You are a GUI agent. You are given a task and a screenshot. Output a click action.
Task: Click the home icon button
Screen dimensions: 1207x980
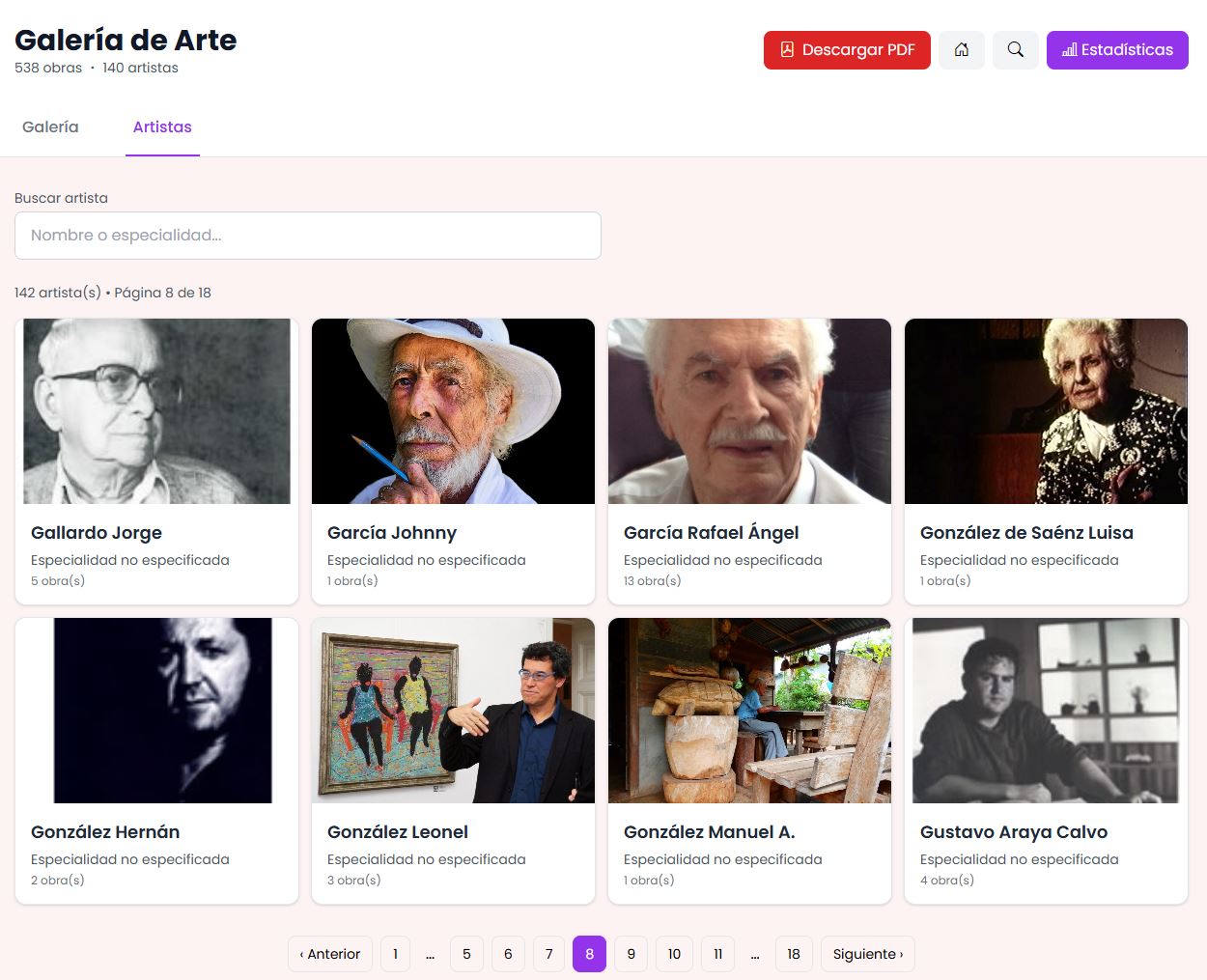coord(961,50)
